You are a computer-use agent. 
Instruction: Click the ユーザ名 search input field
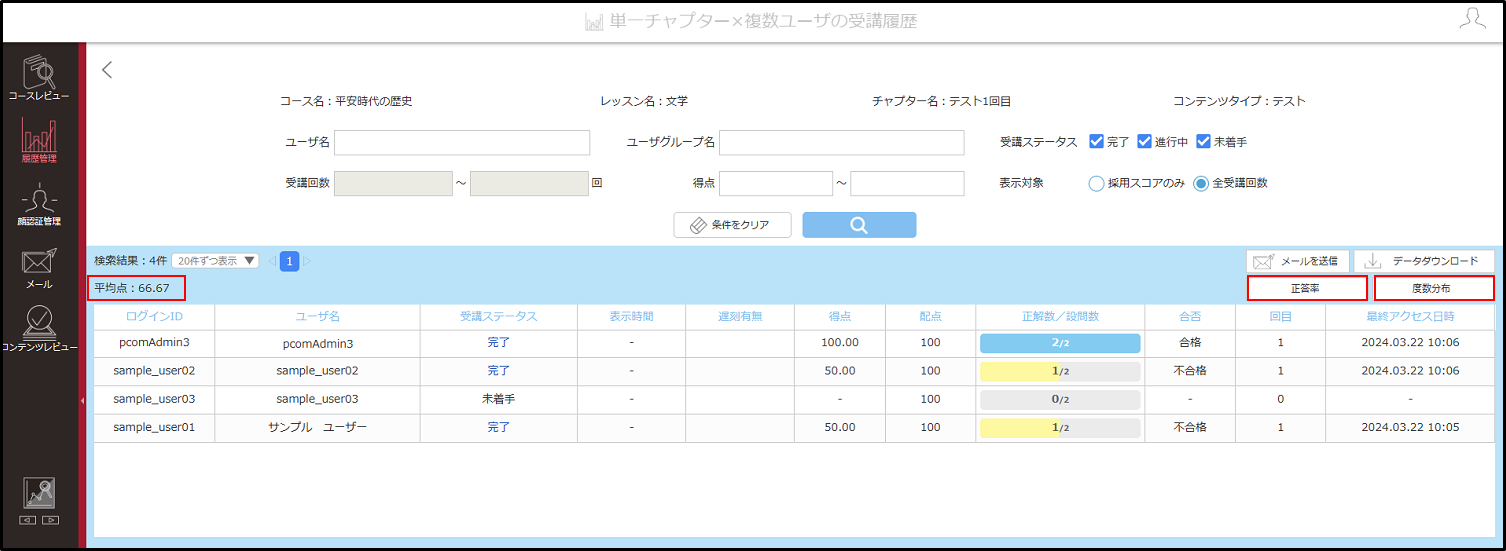462,142
